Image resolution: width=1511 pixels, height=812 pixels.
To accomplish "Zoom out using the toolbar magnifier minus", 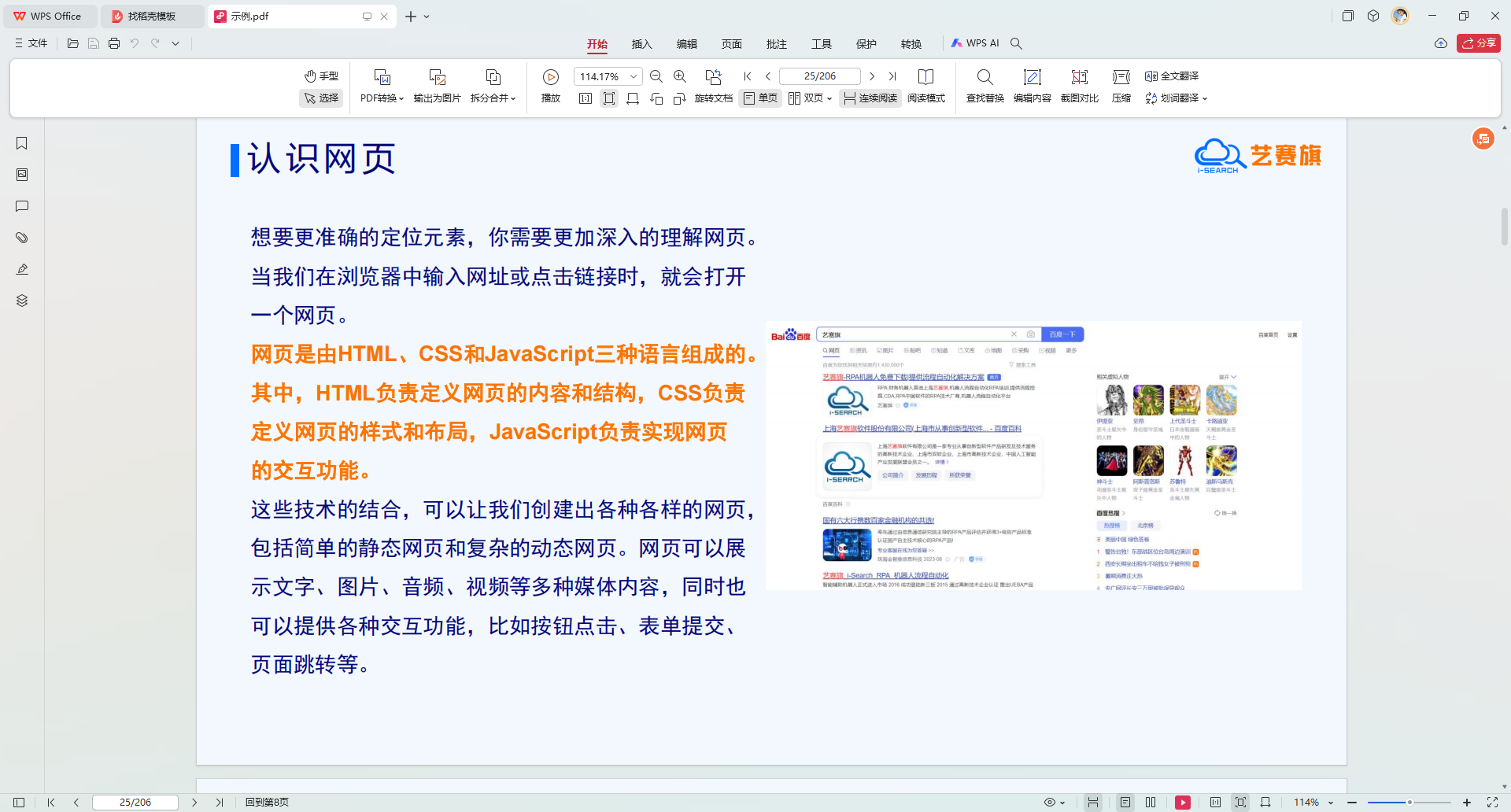I will tap(656, 76).
